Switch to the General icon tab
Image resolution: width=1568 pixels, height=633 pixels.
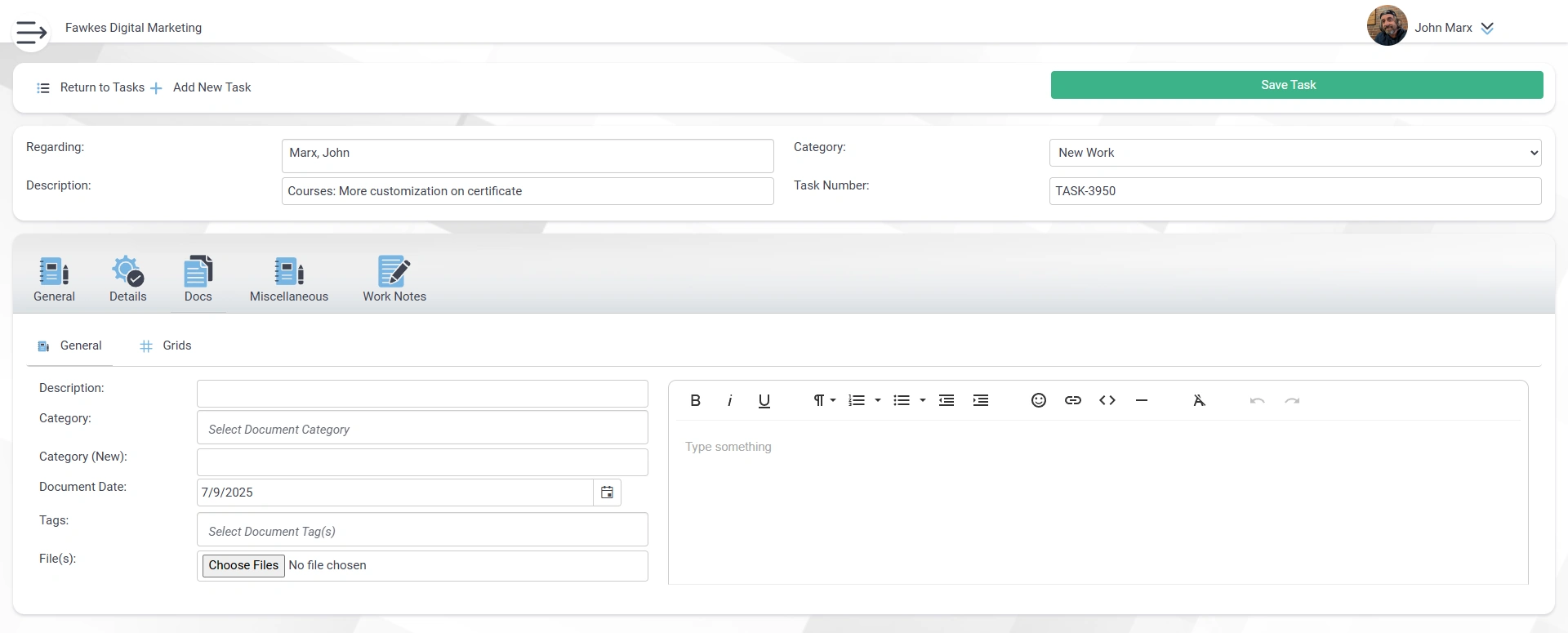click(x=54, y=279)
